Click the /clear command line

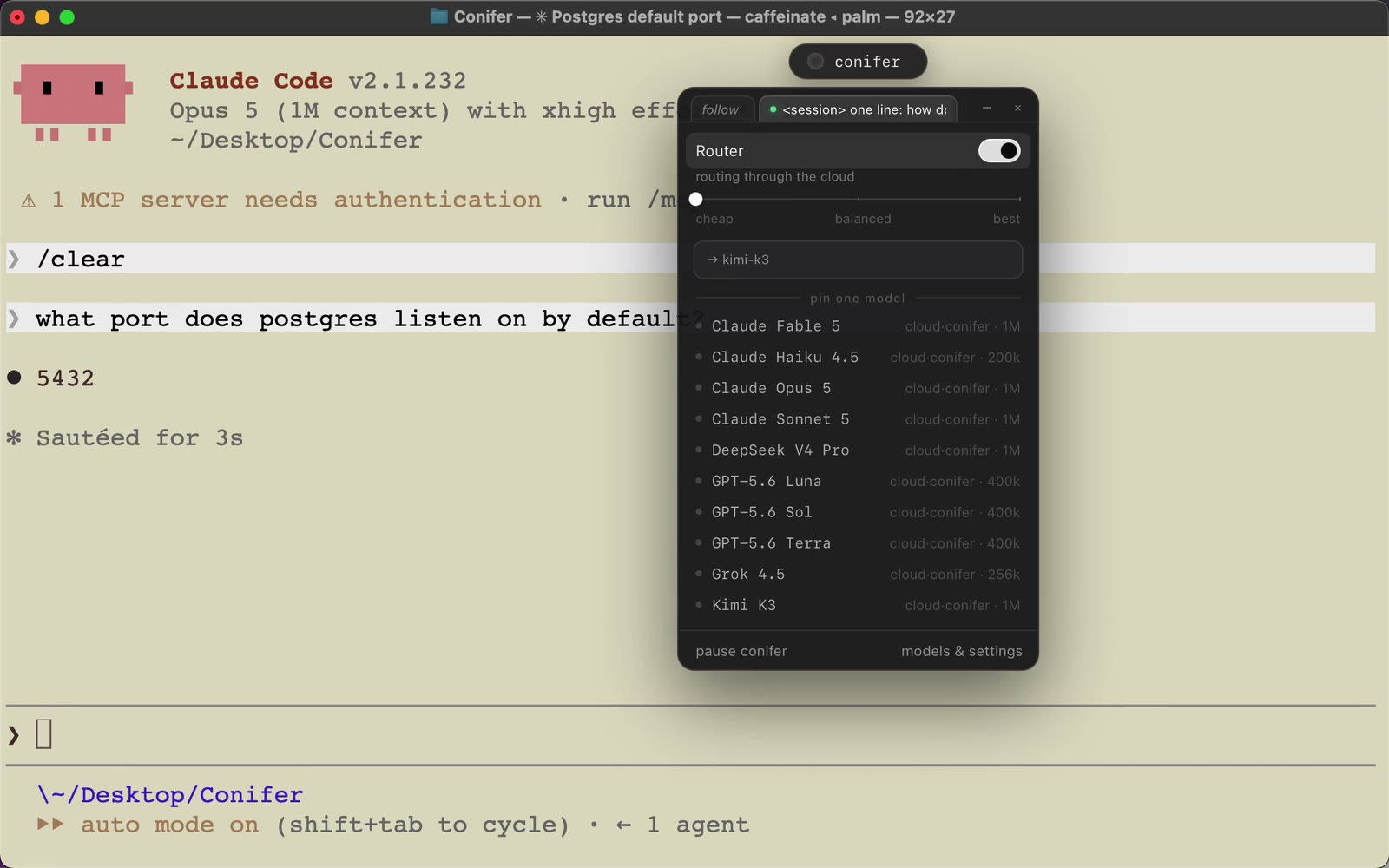pyautogui.click(x=690, y=259)
